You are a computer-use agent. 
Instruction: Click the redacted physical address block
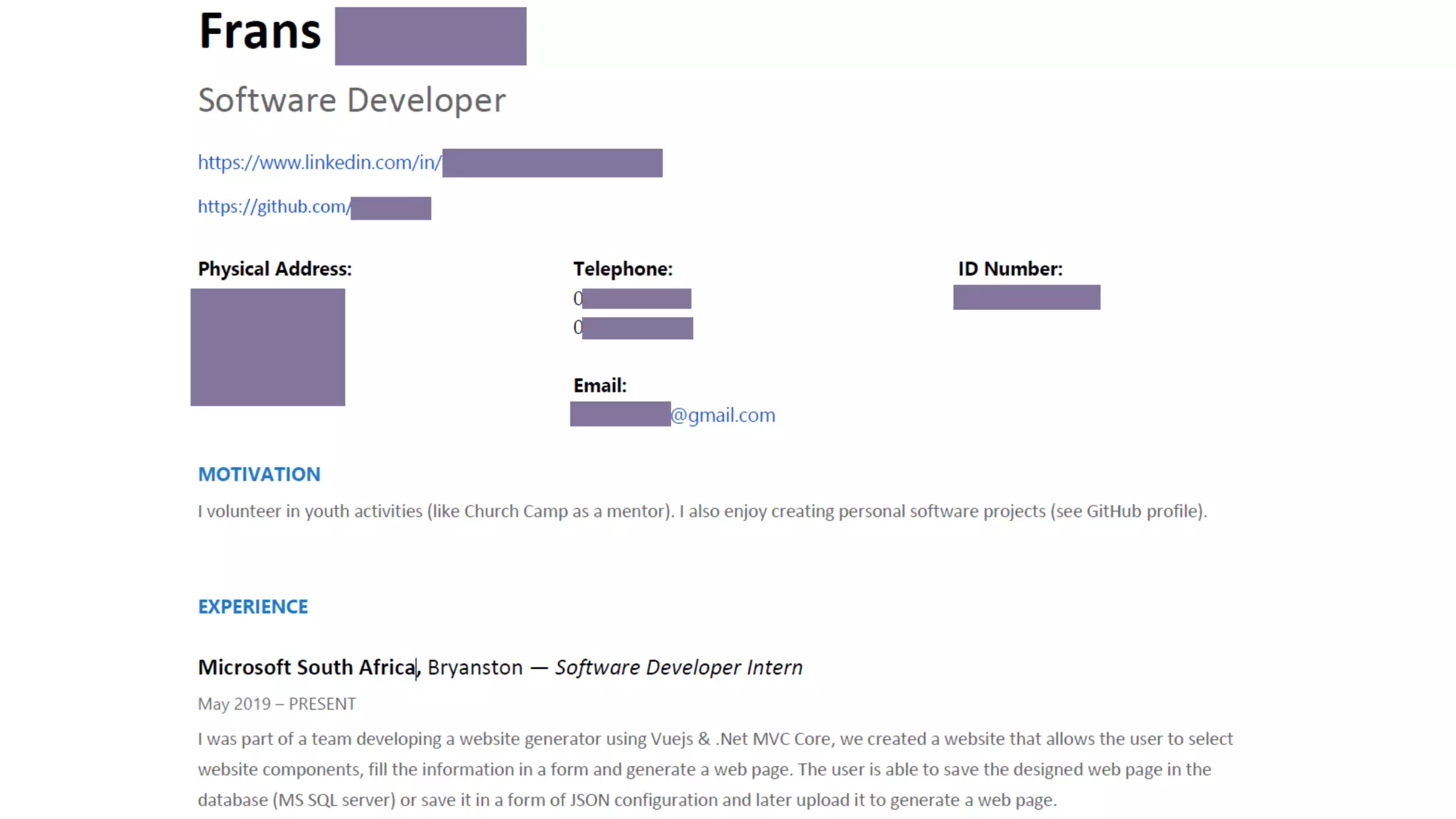(267, 347)
